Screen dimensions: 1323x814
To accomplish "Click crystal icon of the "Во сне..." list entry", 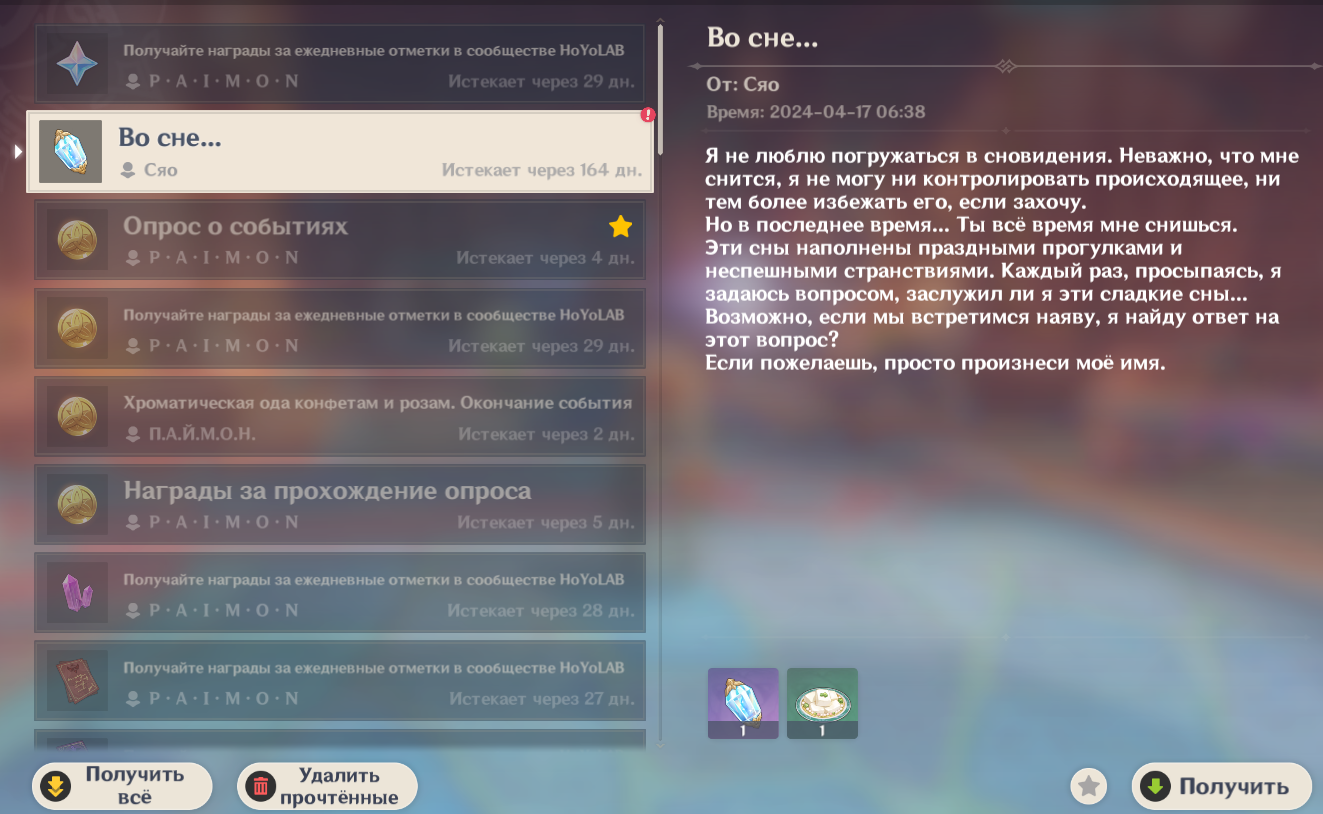I will tap(71, 151).
